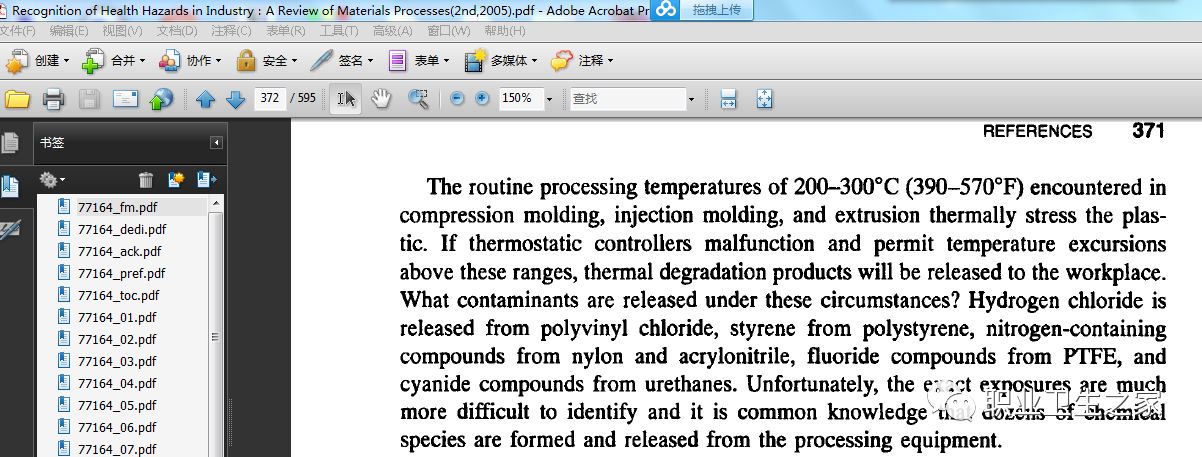The image size is (1202, 457).
Task: Open the 高级(A) menu
Action: pyautogui.click(x=392, y=31)
